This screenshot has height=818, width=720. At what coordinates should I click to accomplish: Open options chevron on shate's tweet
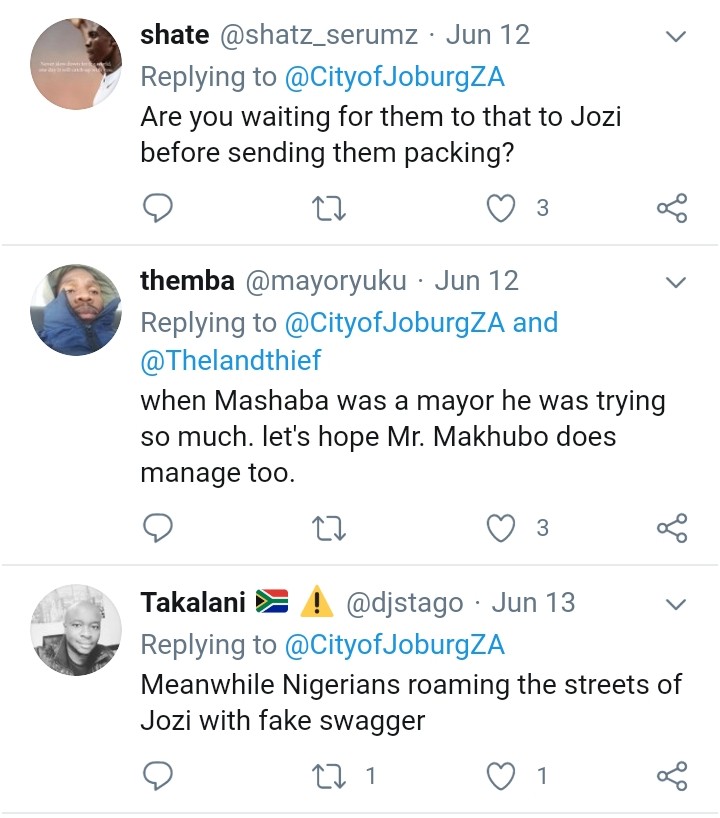(676, 38)
